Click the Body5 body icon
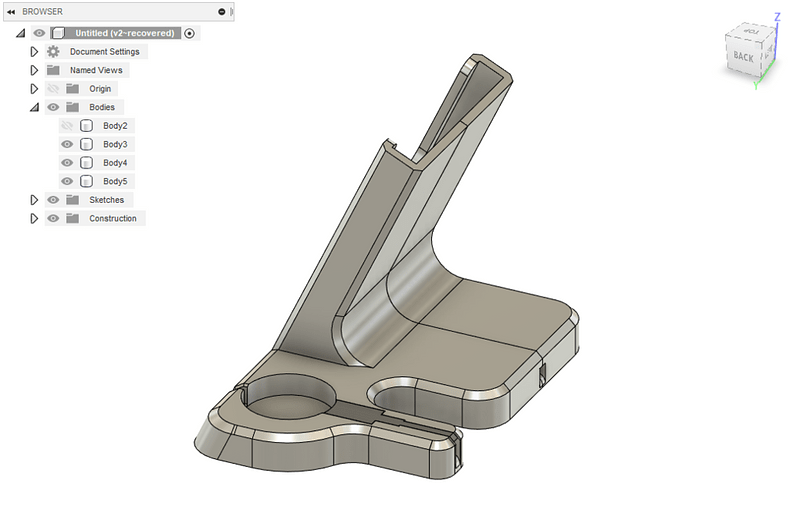This screenshot has height=516, width=800. coord(86,181)
